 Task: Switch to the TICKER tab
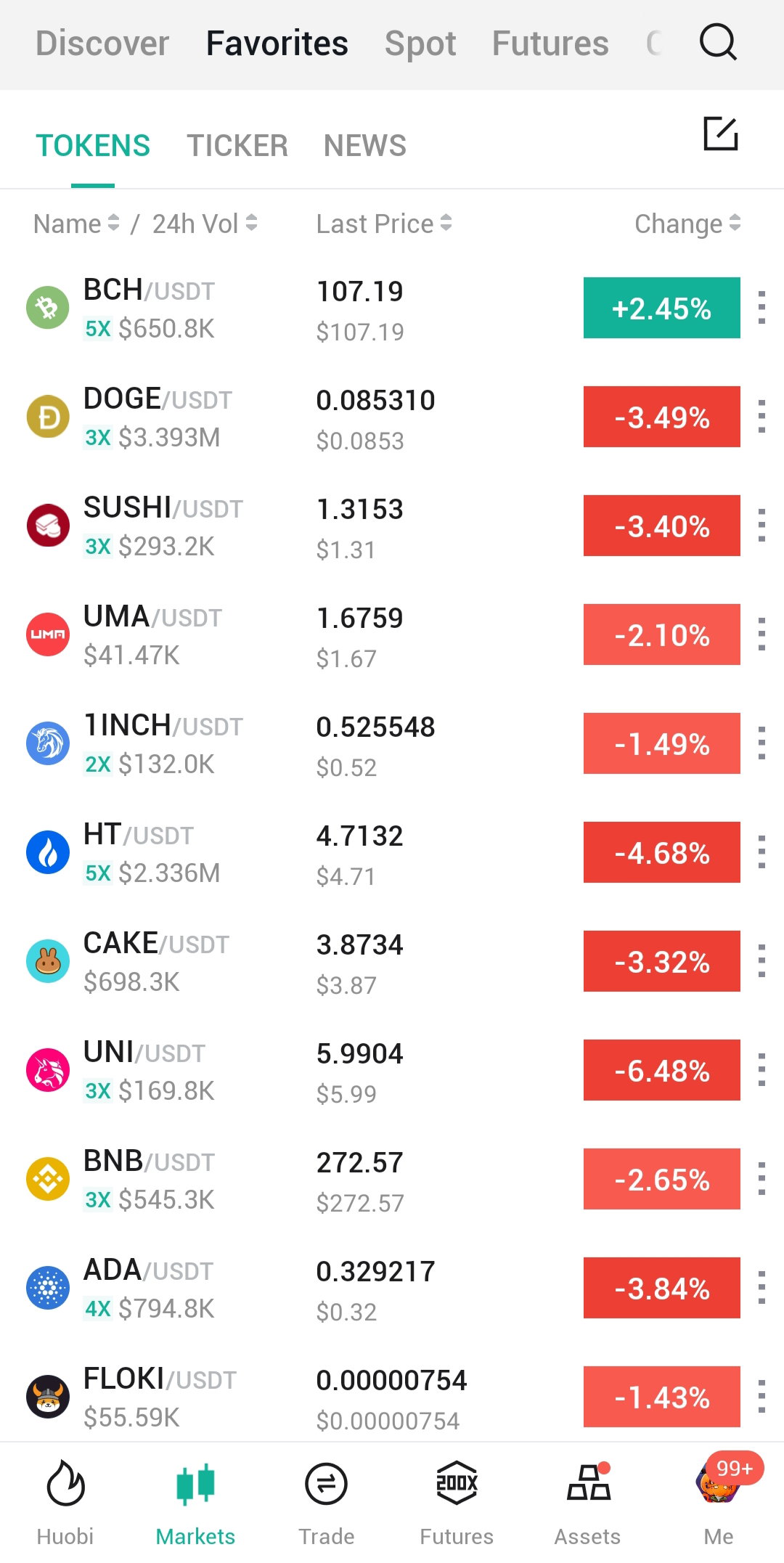click(237, 145)
